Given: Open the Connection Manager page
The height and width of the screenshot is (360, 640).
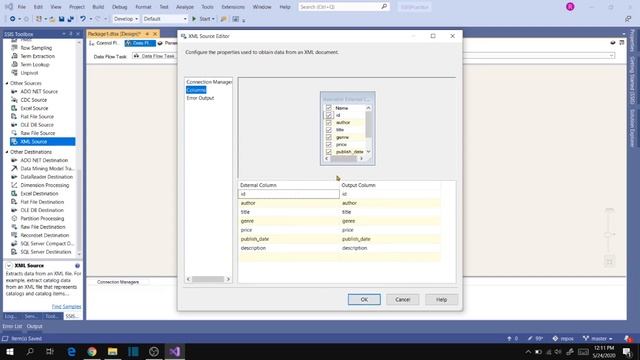Looking at the screenshot, I should pyautogui.click(x=209, y=82).
